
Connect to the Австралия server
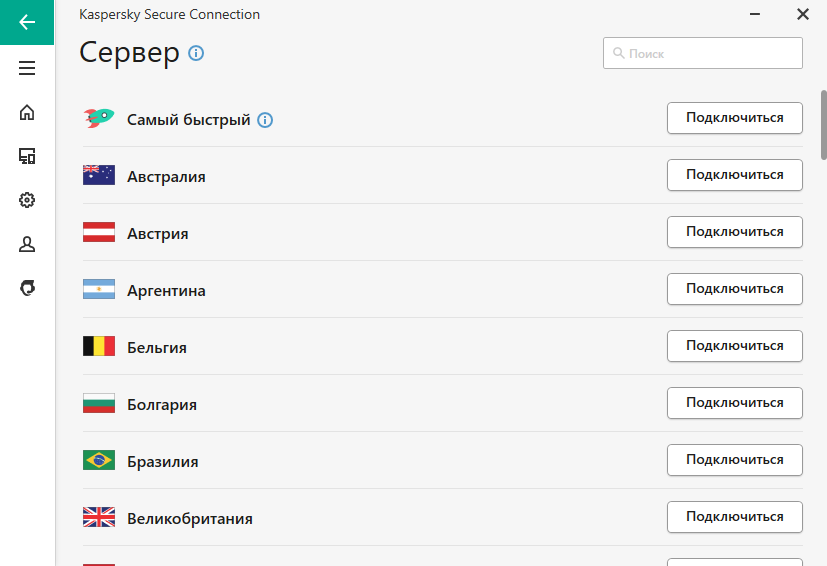pos(735,175)
